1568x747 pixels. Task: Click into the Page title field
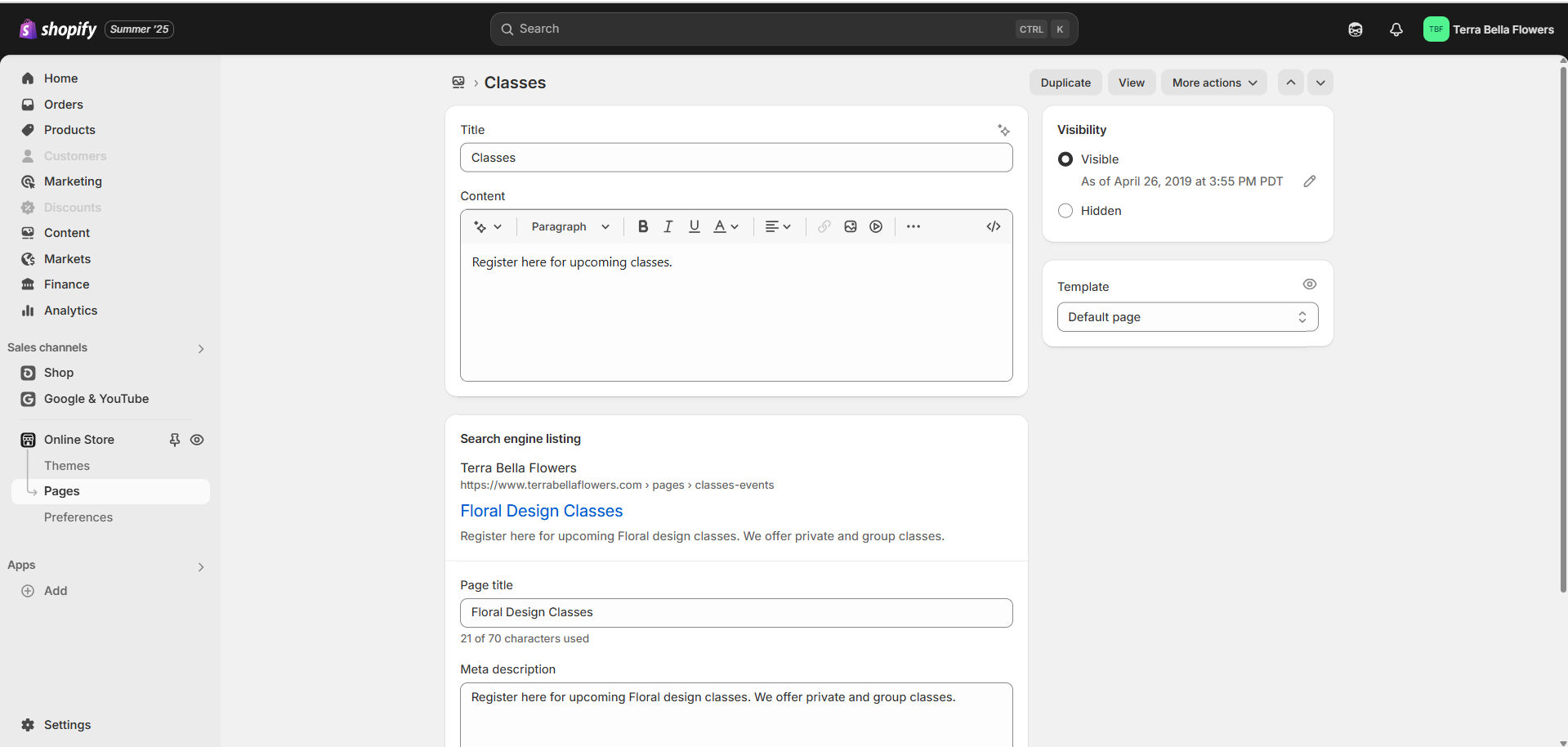click(x=736, y=613)
